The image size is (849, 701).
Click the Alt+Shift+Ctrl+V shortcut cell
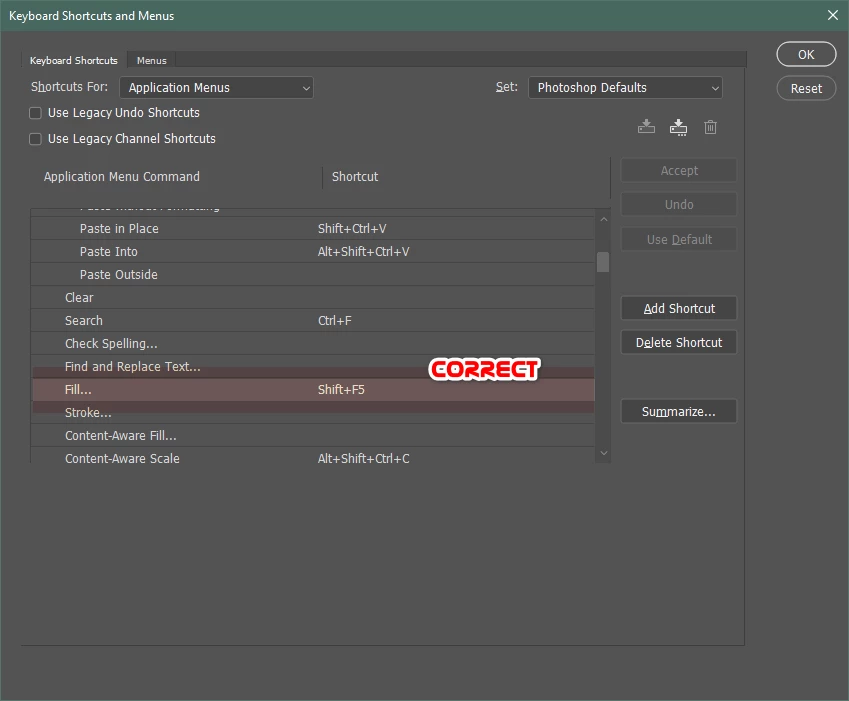[363, 252]
